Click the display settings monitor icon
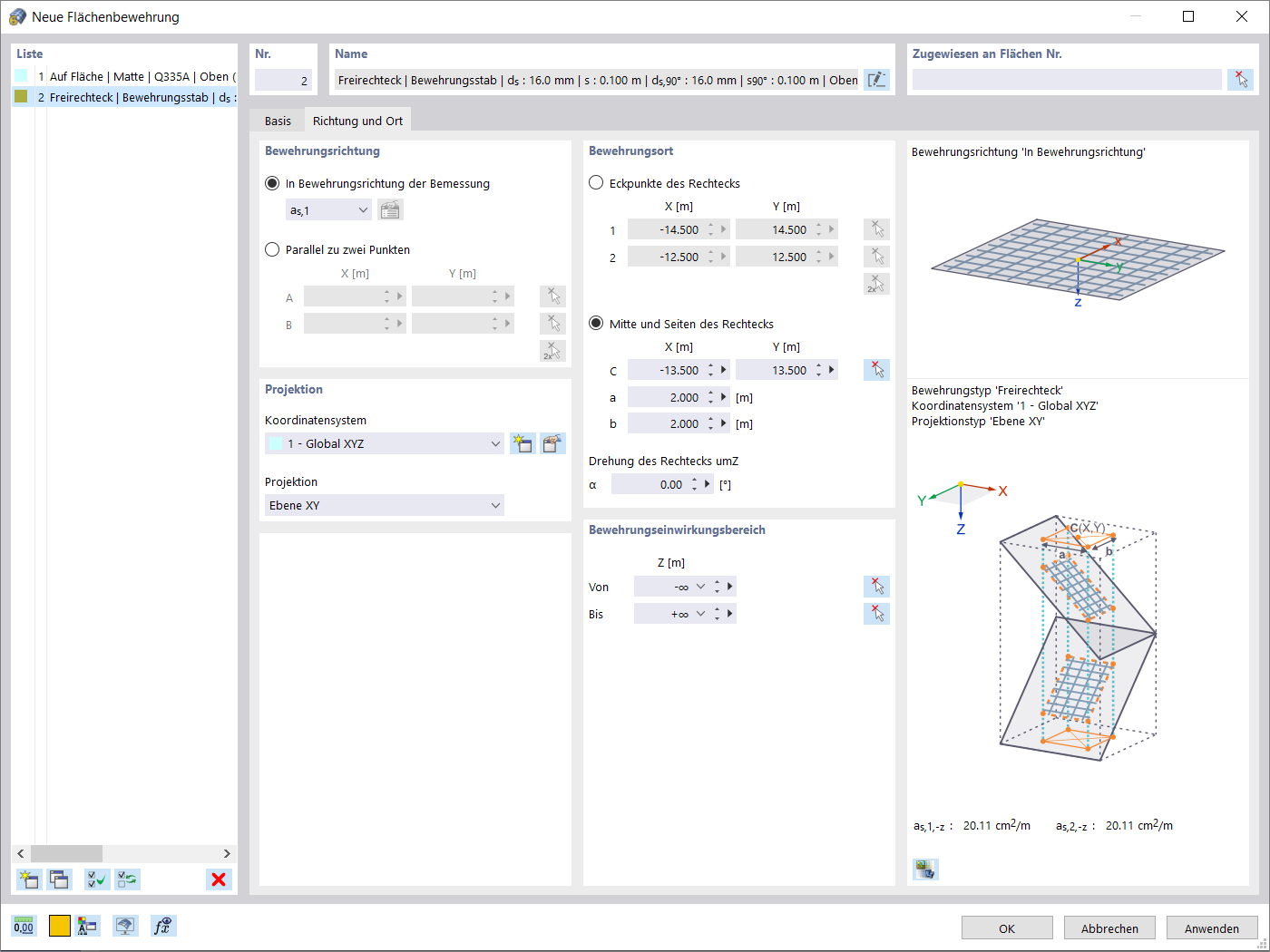 pos(125,926)
